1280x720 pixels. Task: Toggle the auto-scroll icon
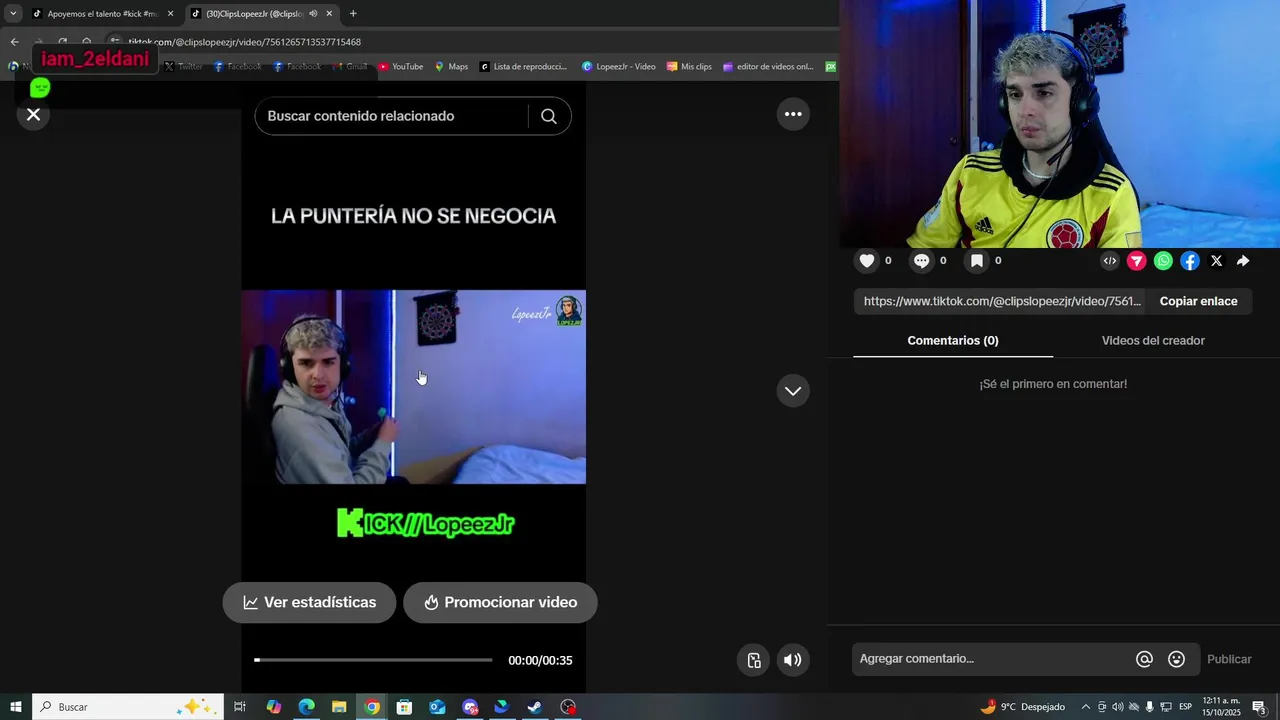click(754, 660)
